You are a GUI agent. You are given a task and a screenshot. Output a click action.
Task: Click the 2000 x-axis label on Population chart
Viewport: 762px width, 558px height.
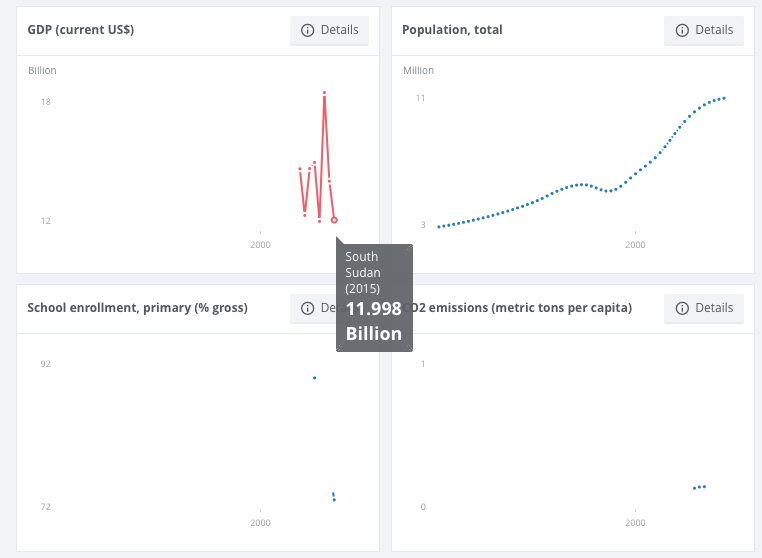[634, 244]
